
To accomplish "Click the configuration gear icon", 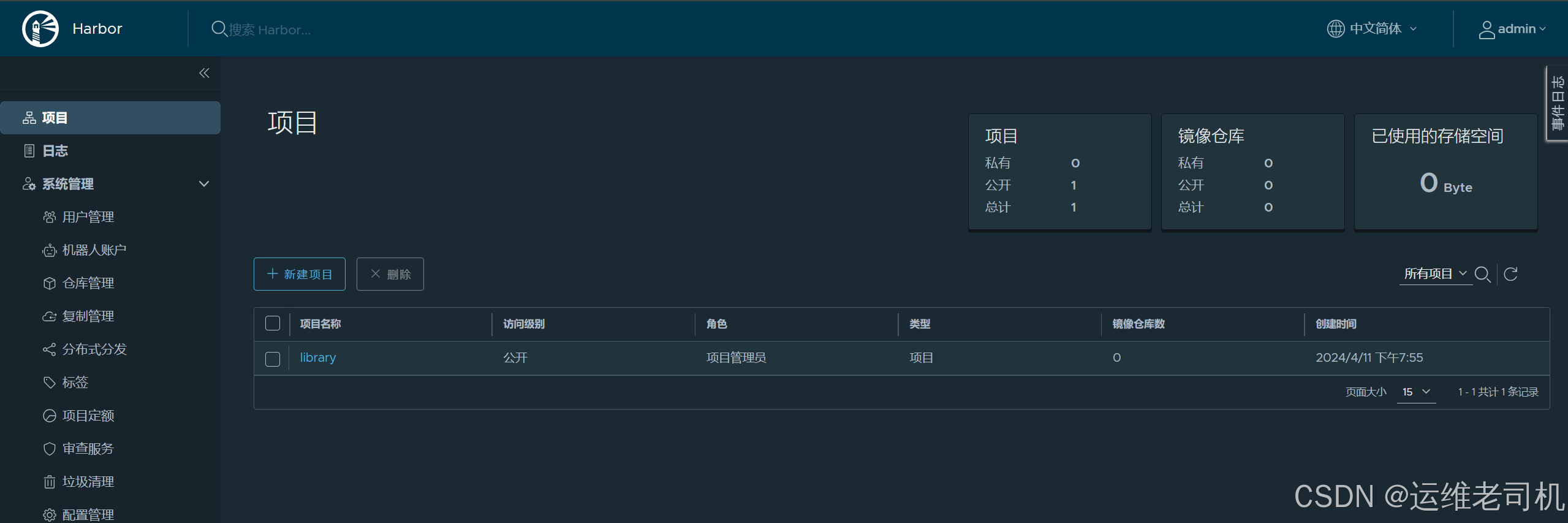I will click(x=50, y=515).
